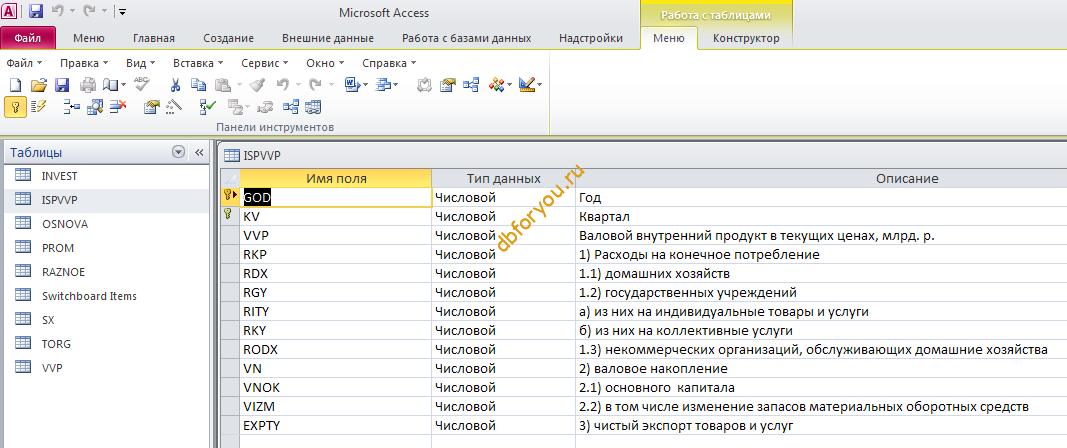Viewport: 1067px width, 448px height.
Task: Click the Print toolbar icon
Action: pyautogui.click(x=88, y=85)
